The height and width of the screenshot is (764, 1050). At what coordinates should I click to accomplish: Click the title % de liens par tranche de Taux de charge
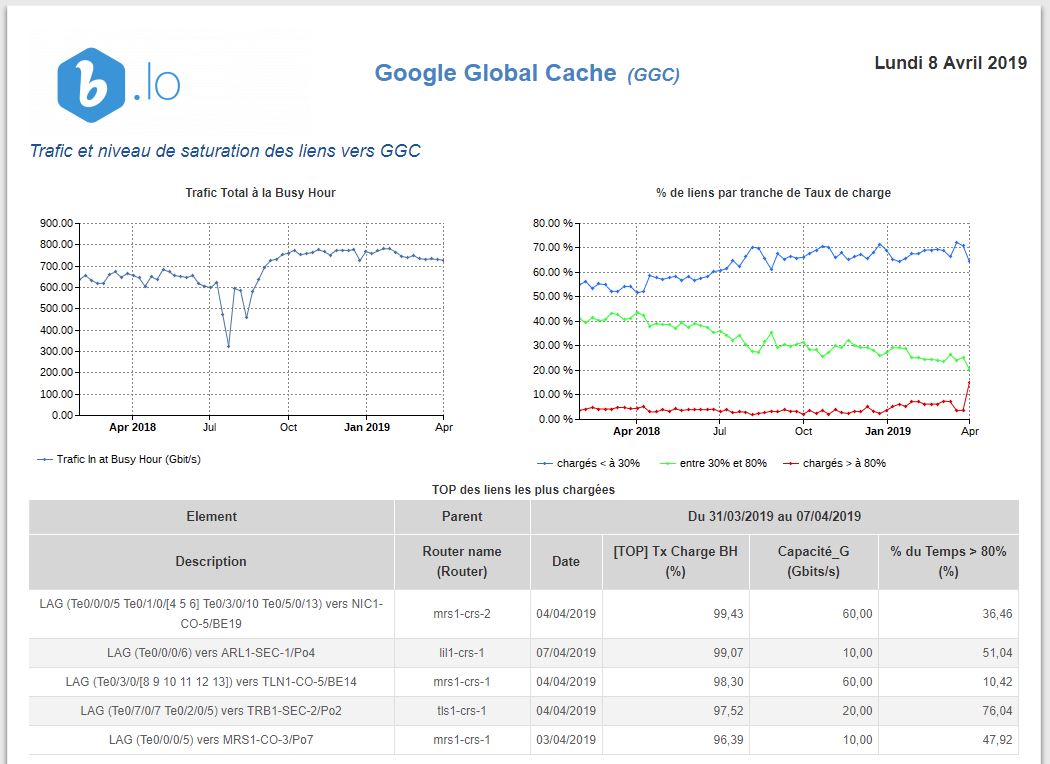click(x=773, y=193)
